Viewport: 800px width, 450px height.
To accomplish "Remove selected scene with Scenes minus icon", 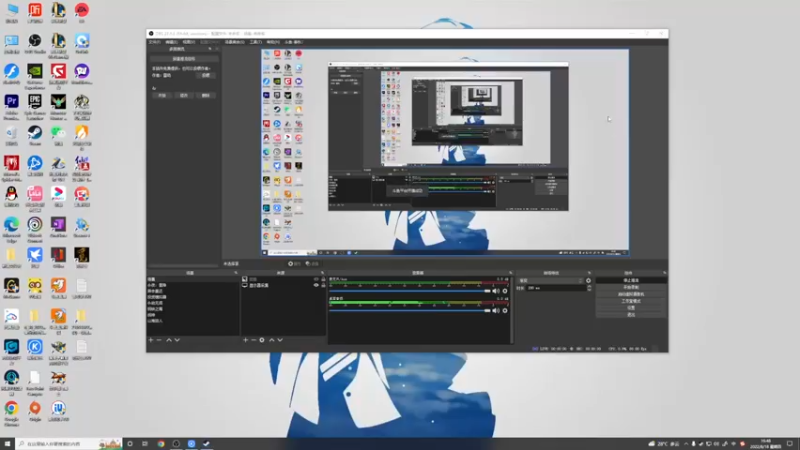I will pos(159,340).
